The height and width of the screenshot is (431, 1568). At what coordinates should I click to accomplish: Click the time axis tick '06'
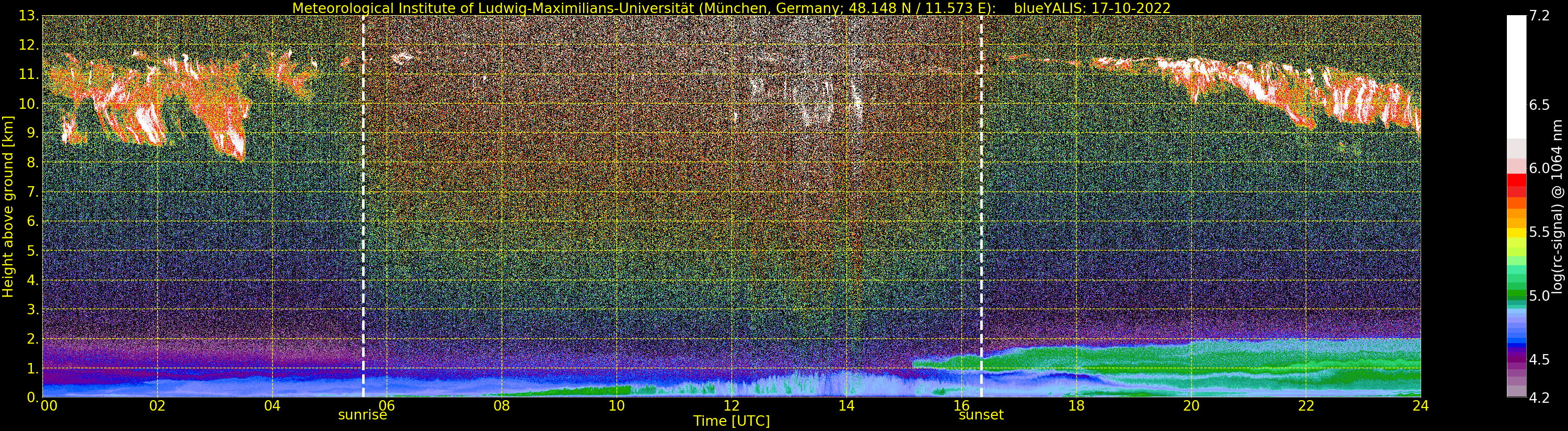pos(387,405)
